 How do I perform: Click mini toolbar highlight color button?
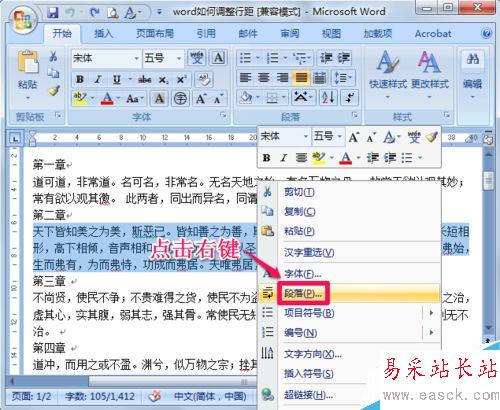coord(319,158)
